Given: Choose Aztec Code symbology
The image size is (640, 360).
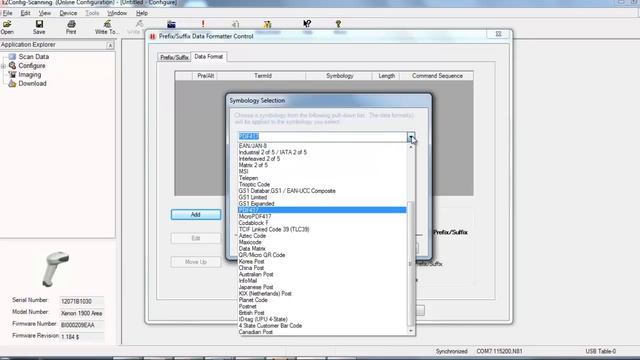Looking at the screenshot, I should [322, 236].
